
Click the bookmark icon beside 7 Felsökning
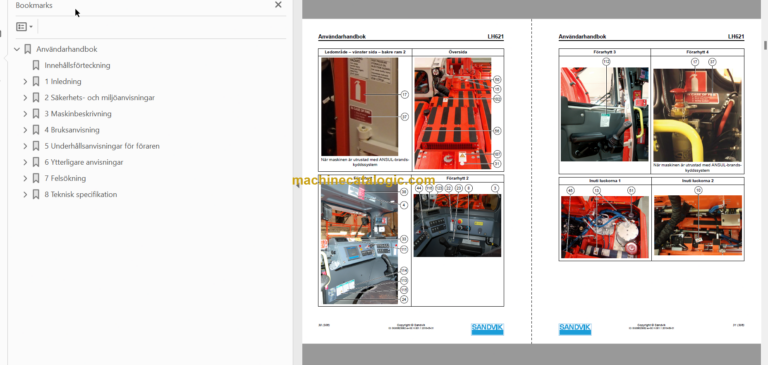click(36, 178)
